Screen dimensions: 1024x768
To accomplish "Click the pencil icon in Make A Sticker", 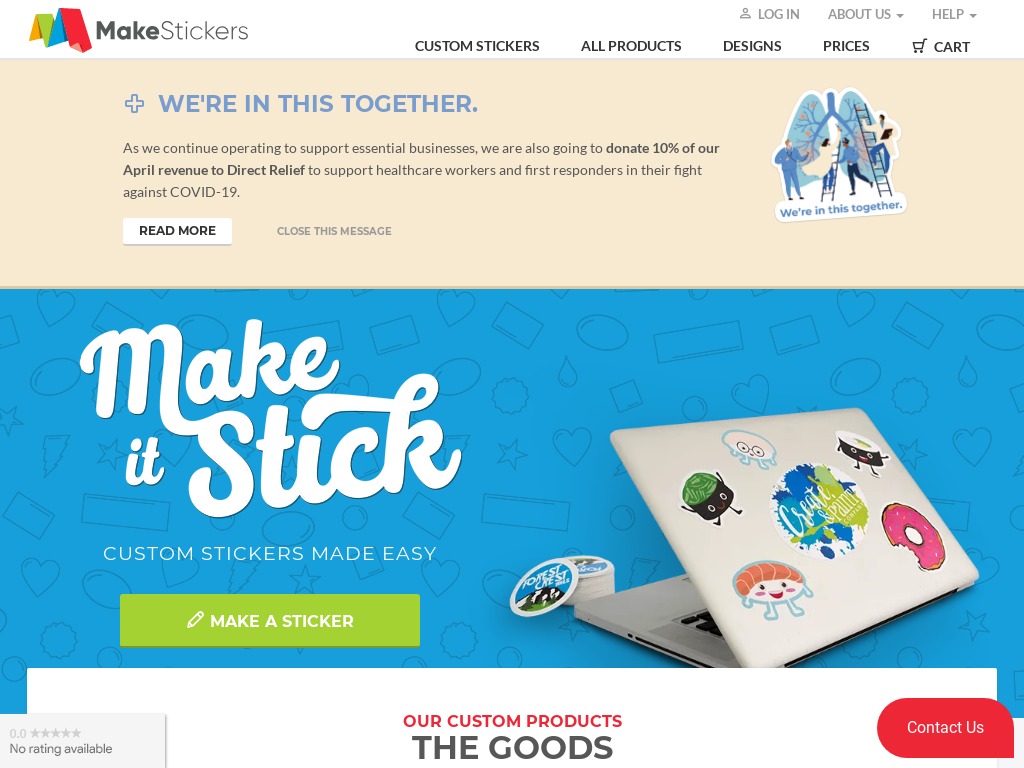I will point(195,620).
